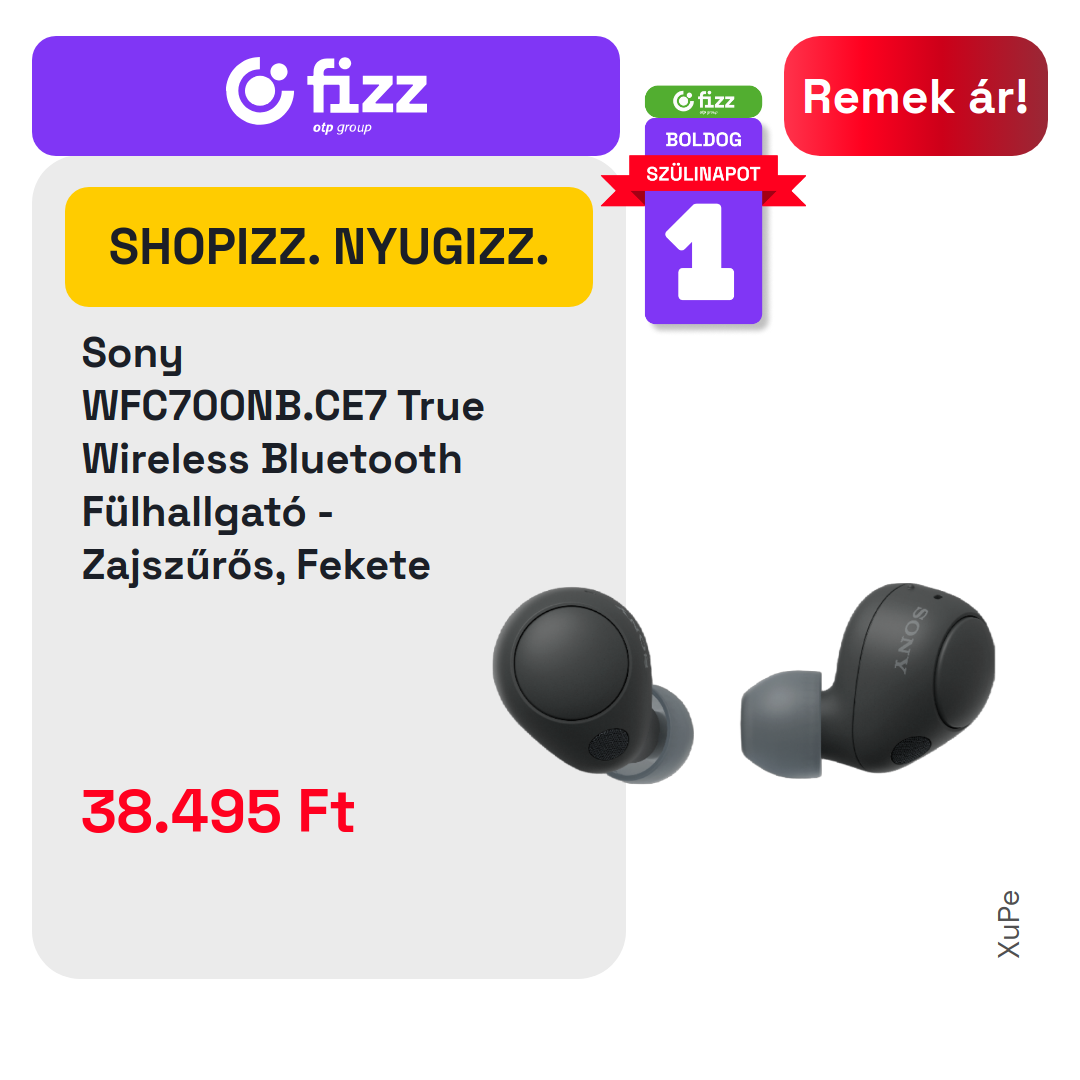Click the BOLDOG purple label
1080x1080 pixels.
pos(703,139)
